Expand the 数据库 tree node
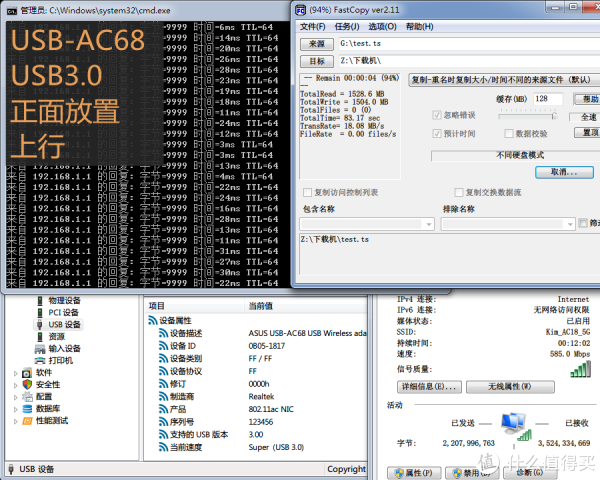The width and height of the screenshot is (600, 480). (x=16, y=409)
